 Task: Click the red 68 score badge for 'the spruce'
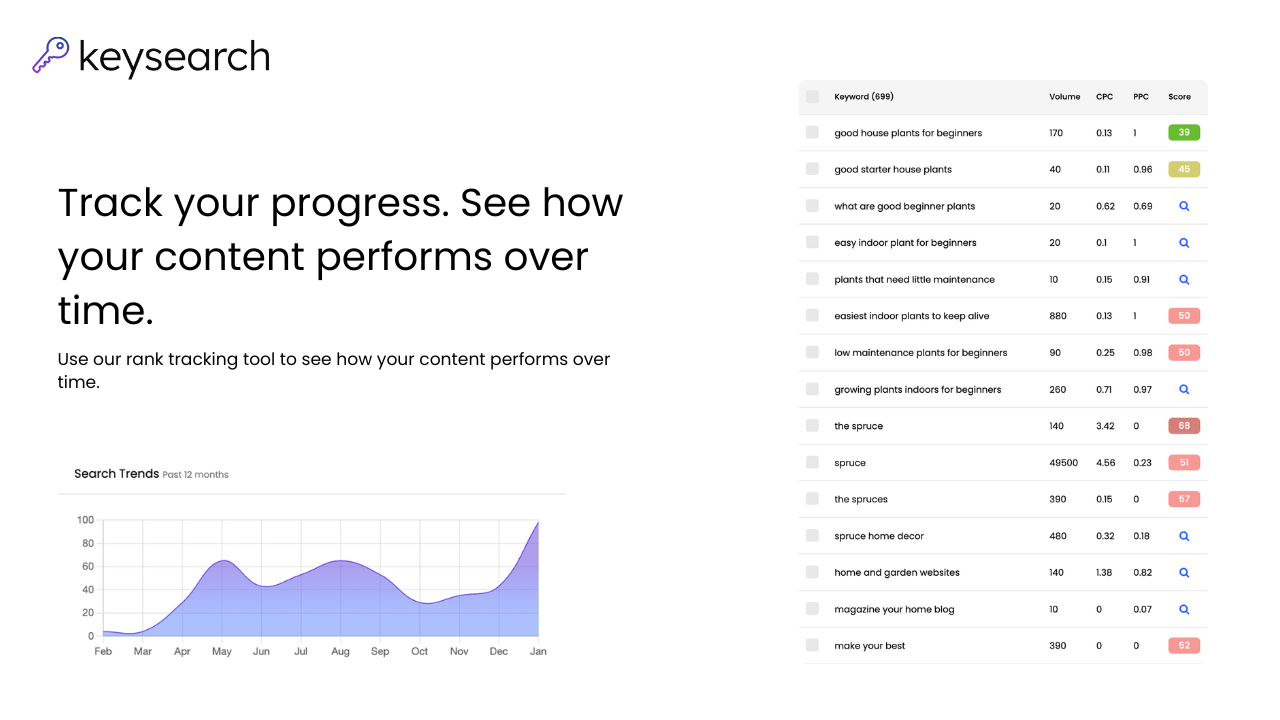[x=1183, y=425]
